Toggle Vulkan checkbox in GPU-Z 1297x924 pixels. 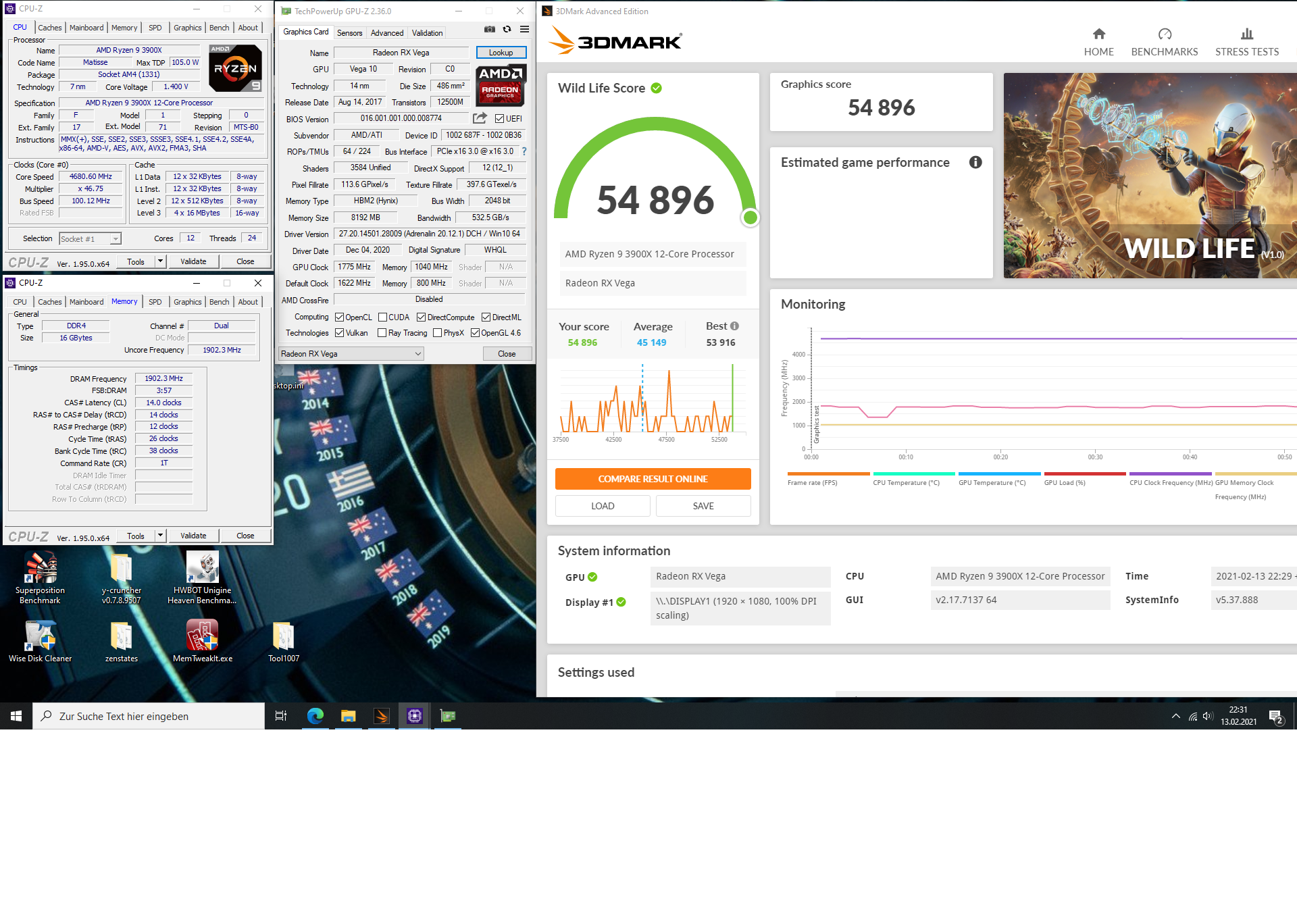tap(340, 333)
